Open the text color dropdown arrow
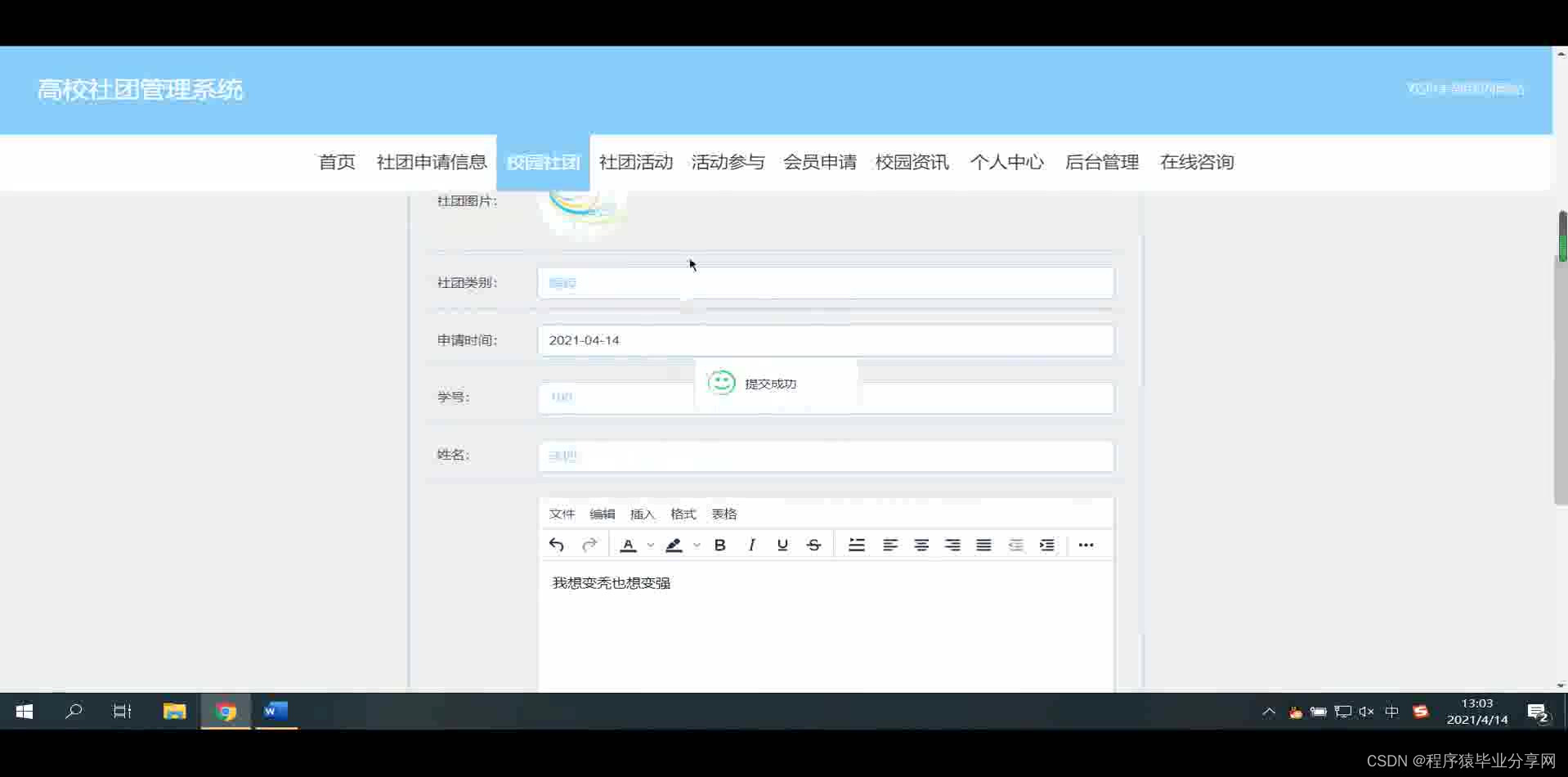This screenshot has width=1568, height=777. coord(651,545)
